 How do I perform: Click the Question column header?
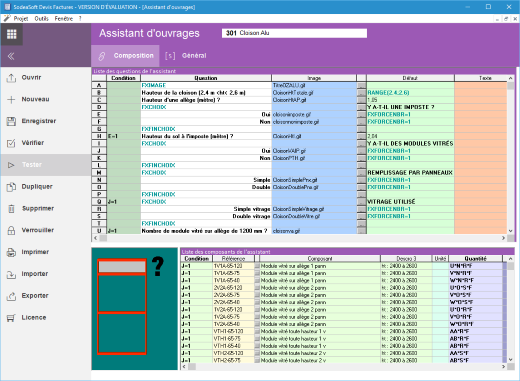click(x=206, y=78)
